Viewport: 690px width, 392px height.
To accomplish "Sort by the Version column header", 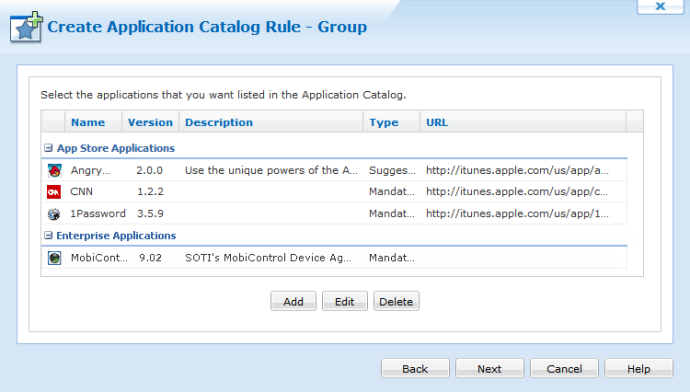I will pos(150,122).
